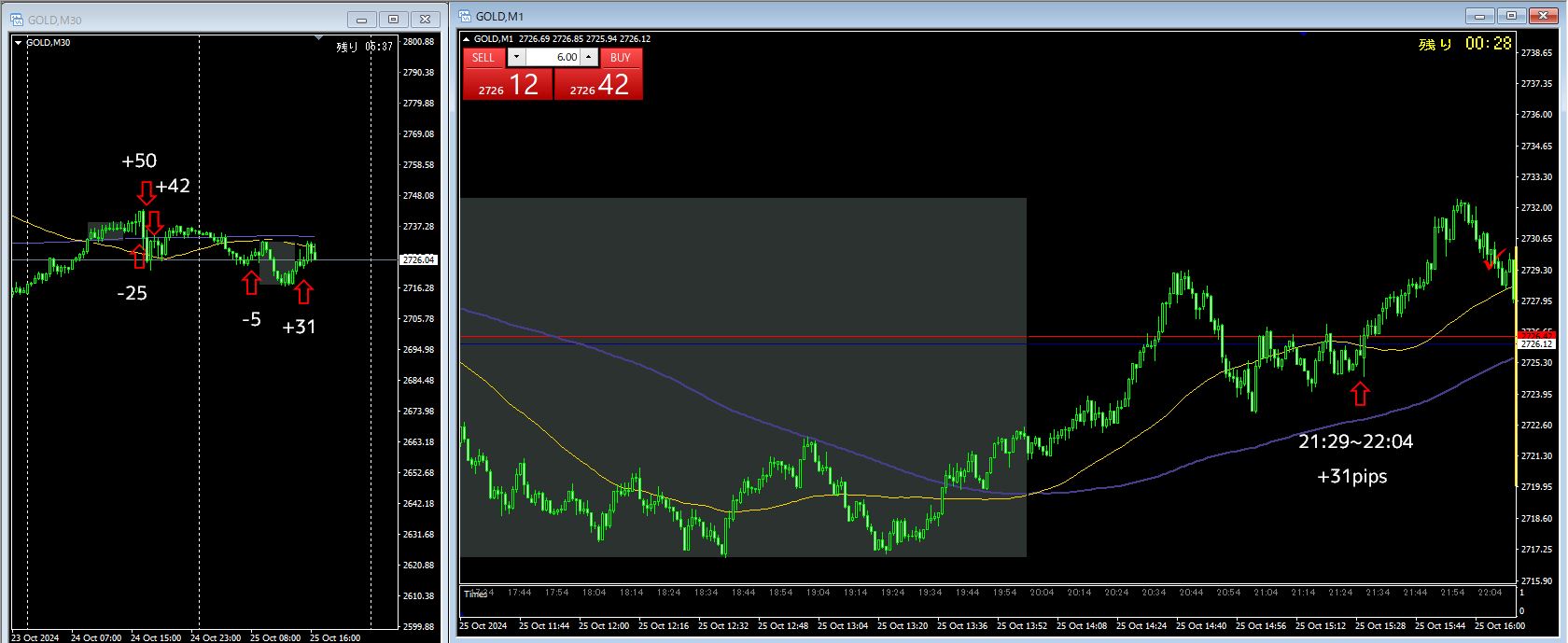Click the 2599.88 price on the M30 scale
The height and width of the screenshot is (643, 1568).
pyautogui.click(x=418, y=627)
